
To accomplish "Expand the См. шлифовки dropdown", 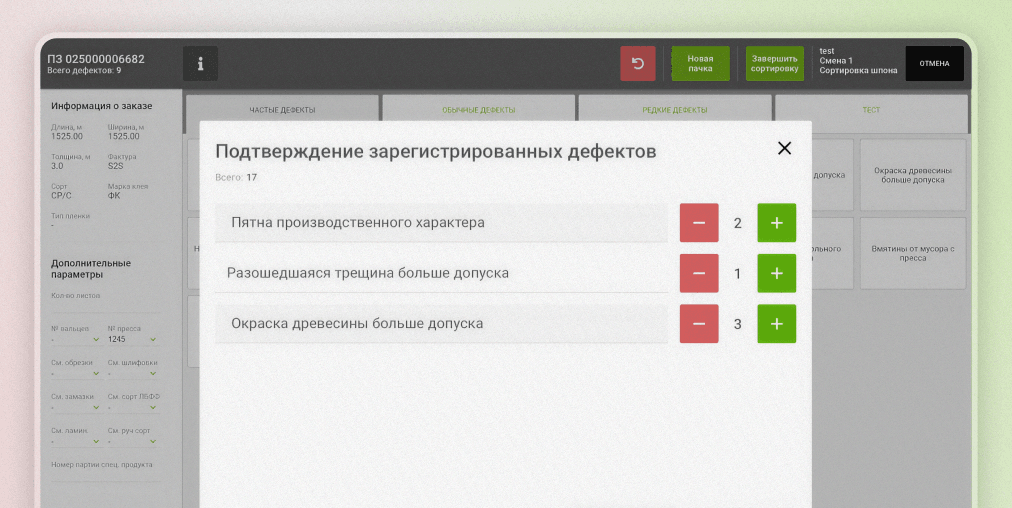I will [x=131, y=374].
